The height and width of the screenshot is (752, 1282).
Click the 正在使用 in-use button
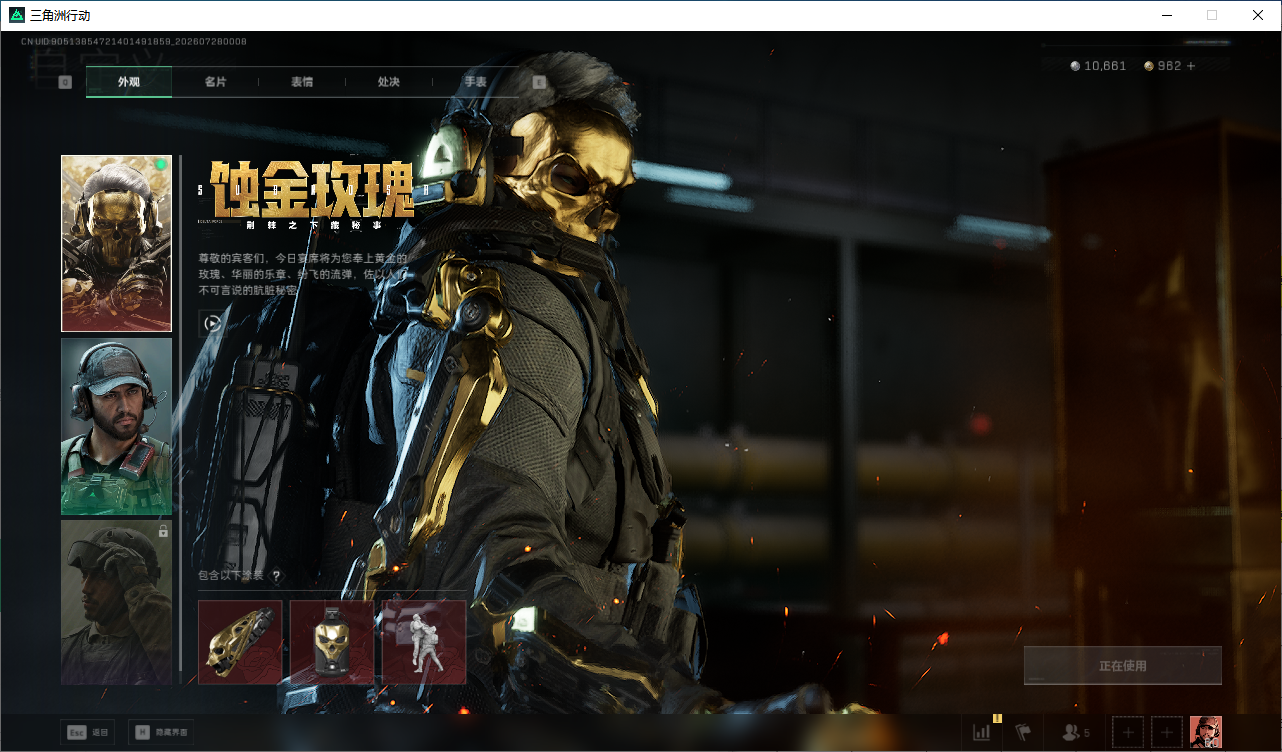pos(1123,666)
